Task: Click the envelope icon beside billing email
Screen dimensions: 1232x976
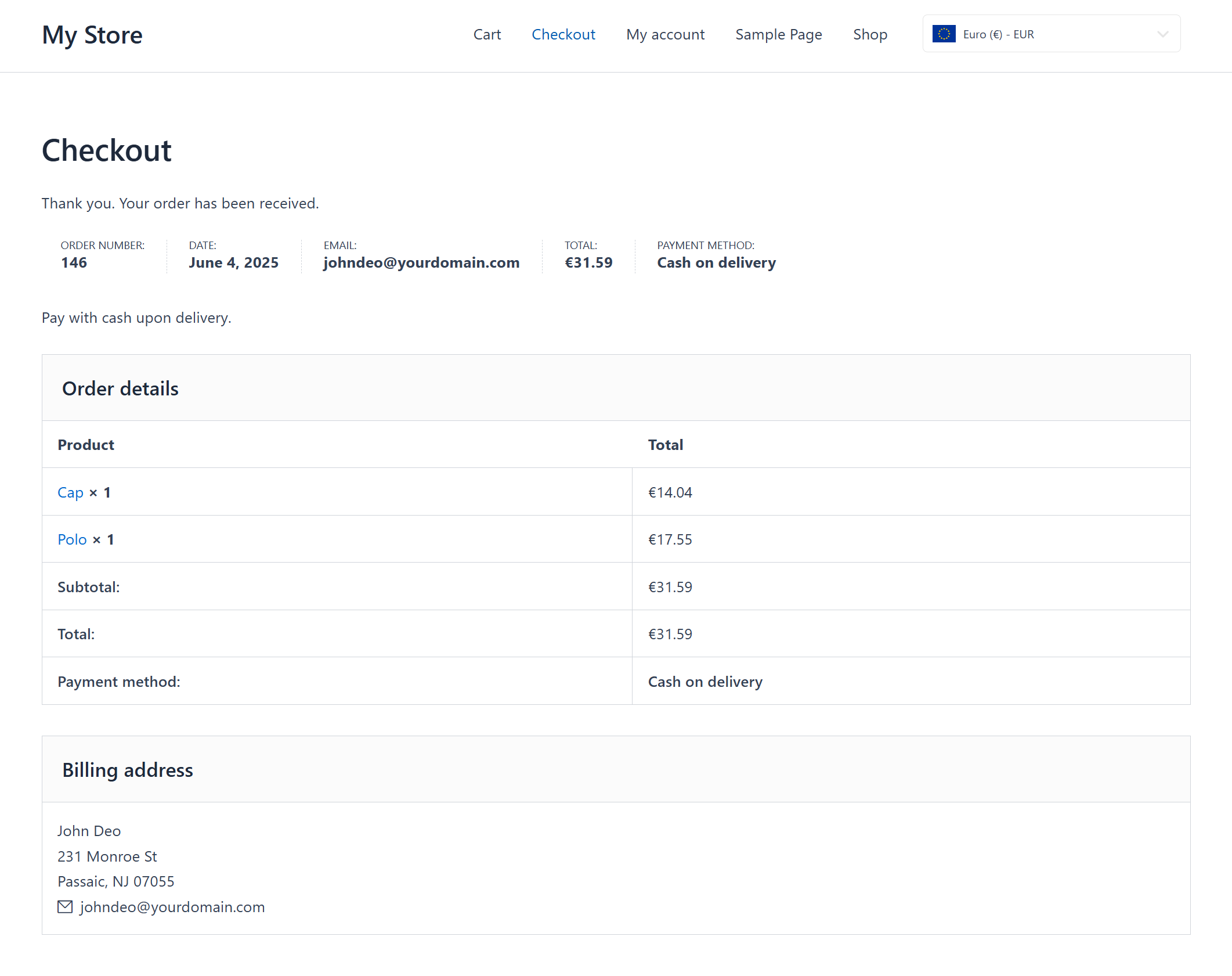Action: coord(65,906)
